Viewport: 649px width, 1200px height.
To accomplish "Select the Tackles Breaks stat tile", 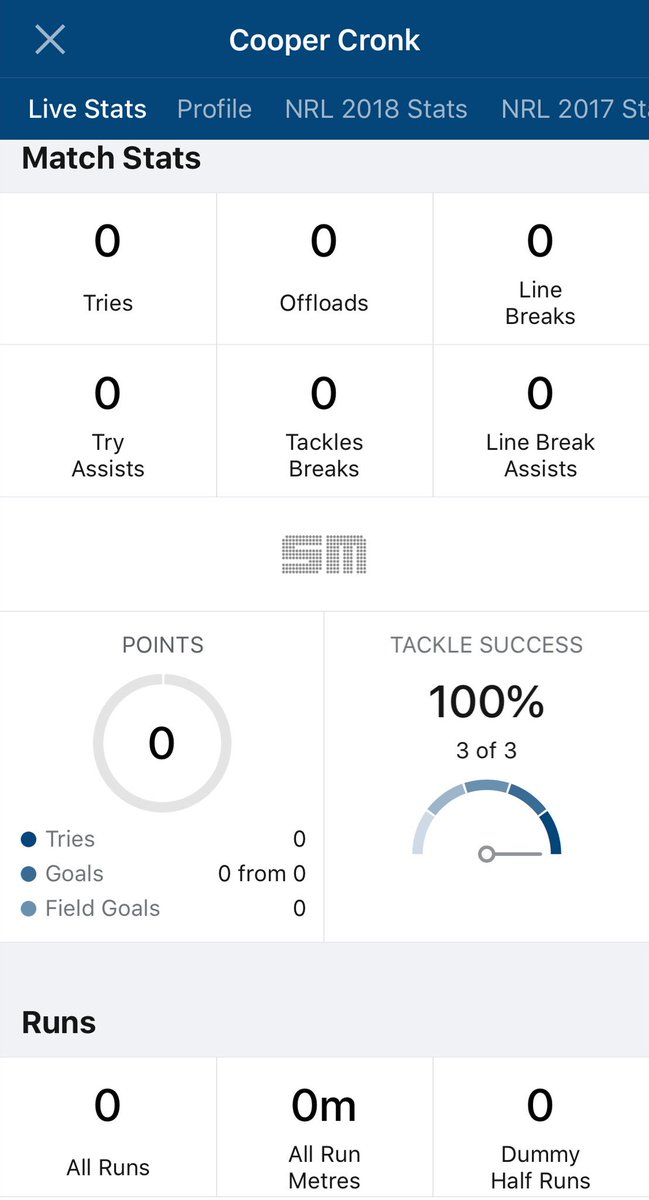I will [x=324, y=421].
